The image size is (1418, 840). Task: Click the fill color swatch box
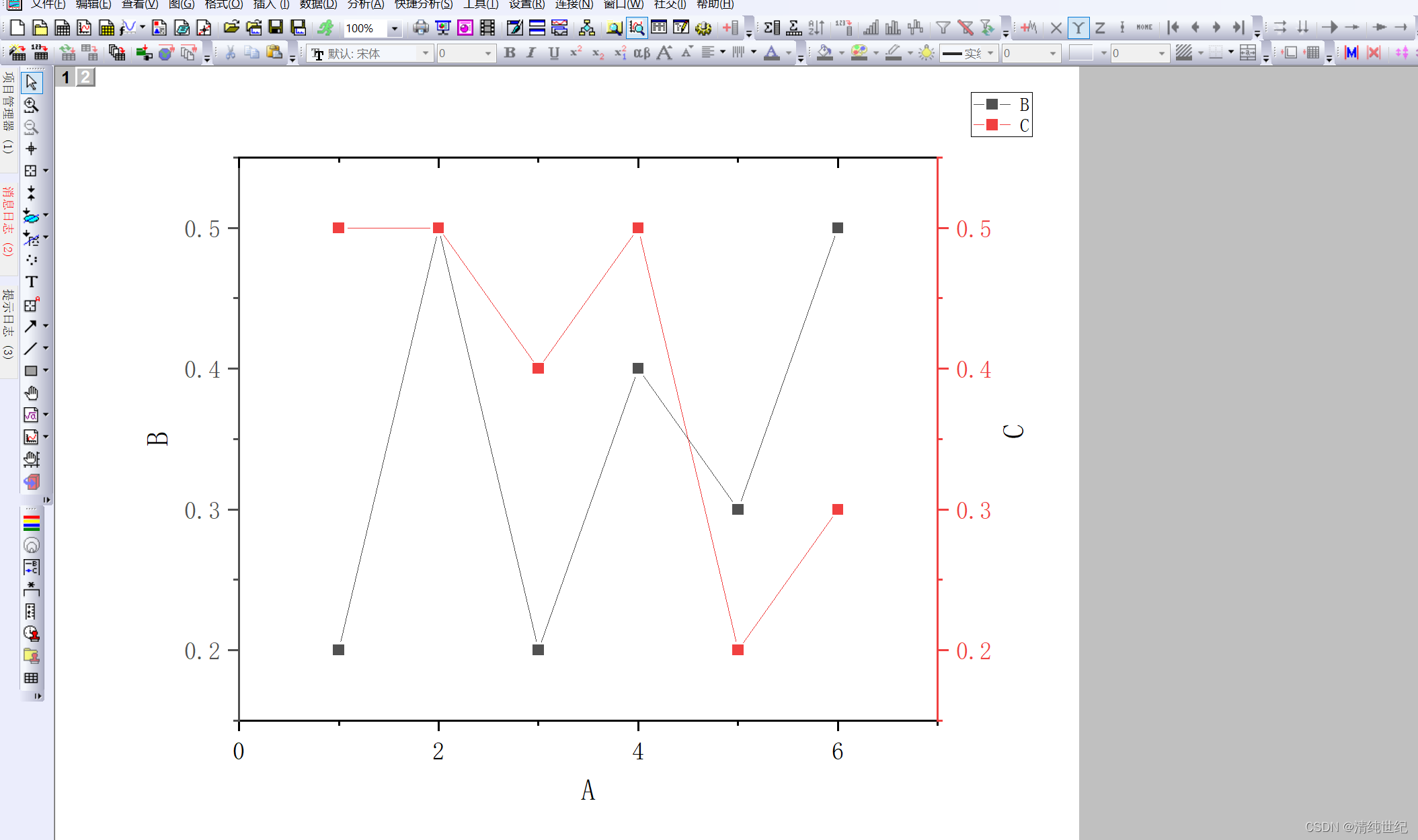pos(1080,53)
